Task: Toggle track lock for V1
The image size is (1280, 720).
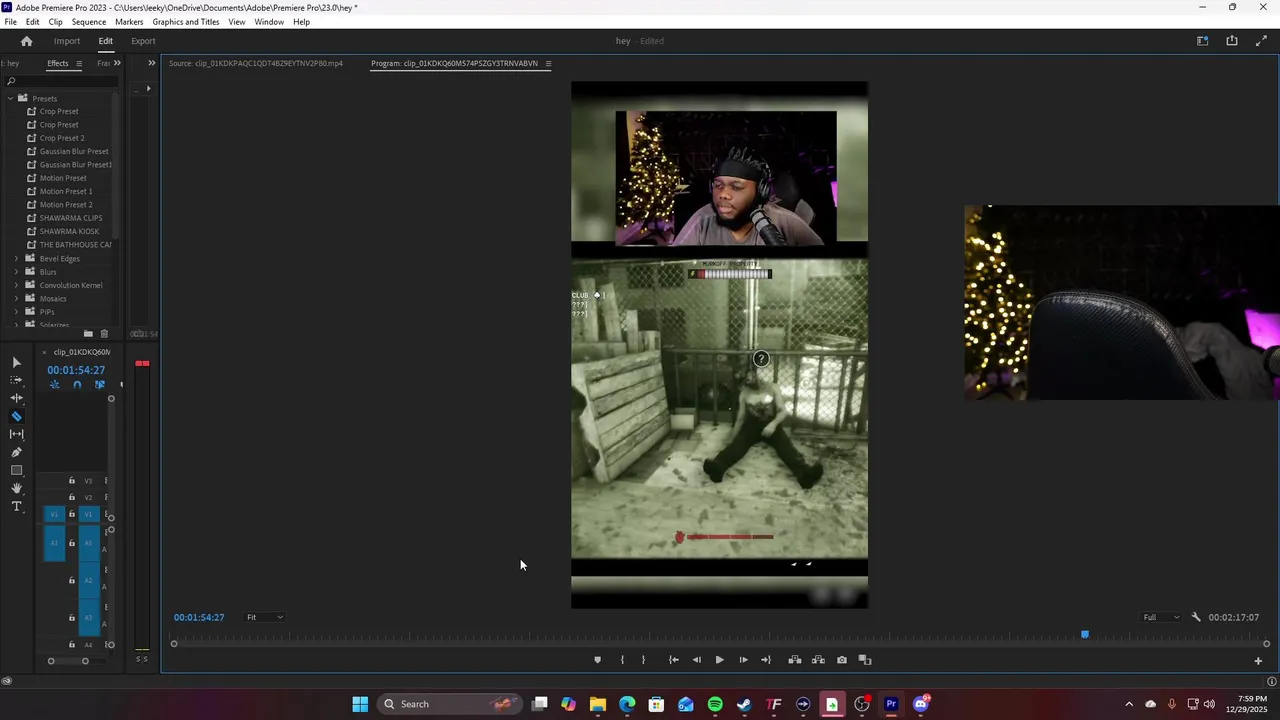Action: [72, 514]
